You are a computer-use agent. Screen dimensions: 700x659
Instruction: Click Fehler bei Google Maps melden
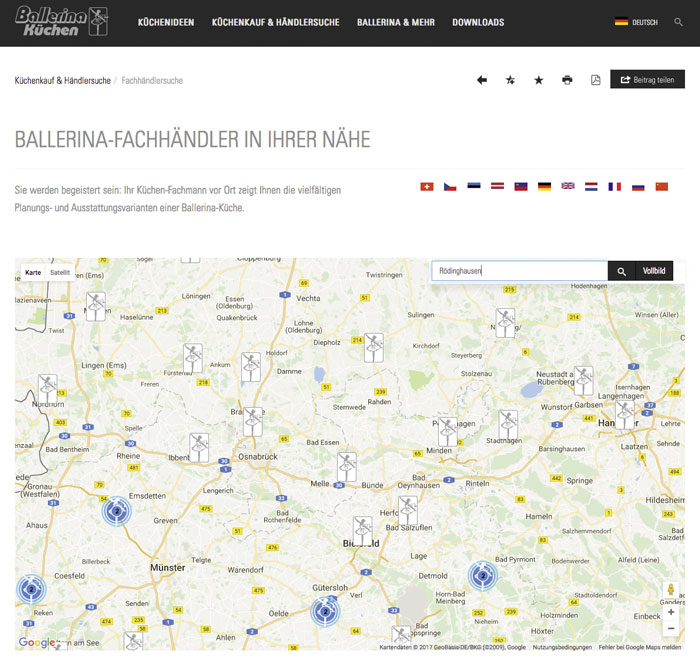640,647
